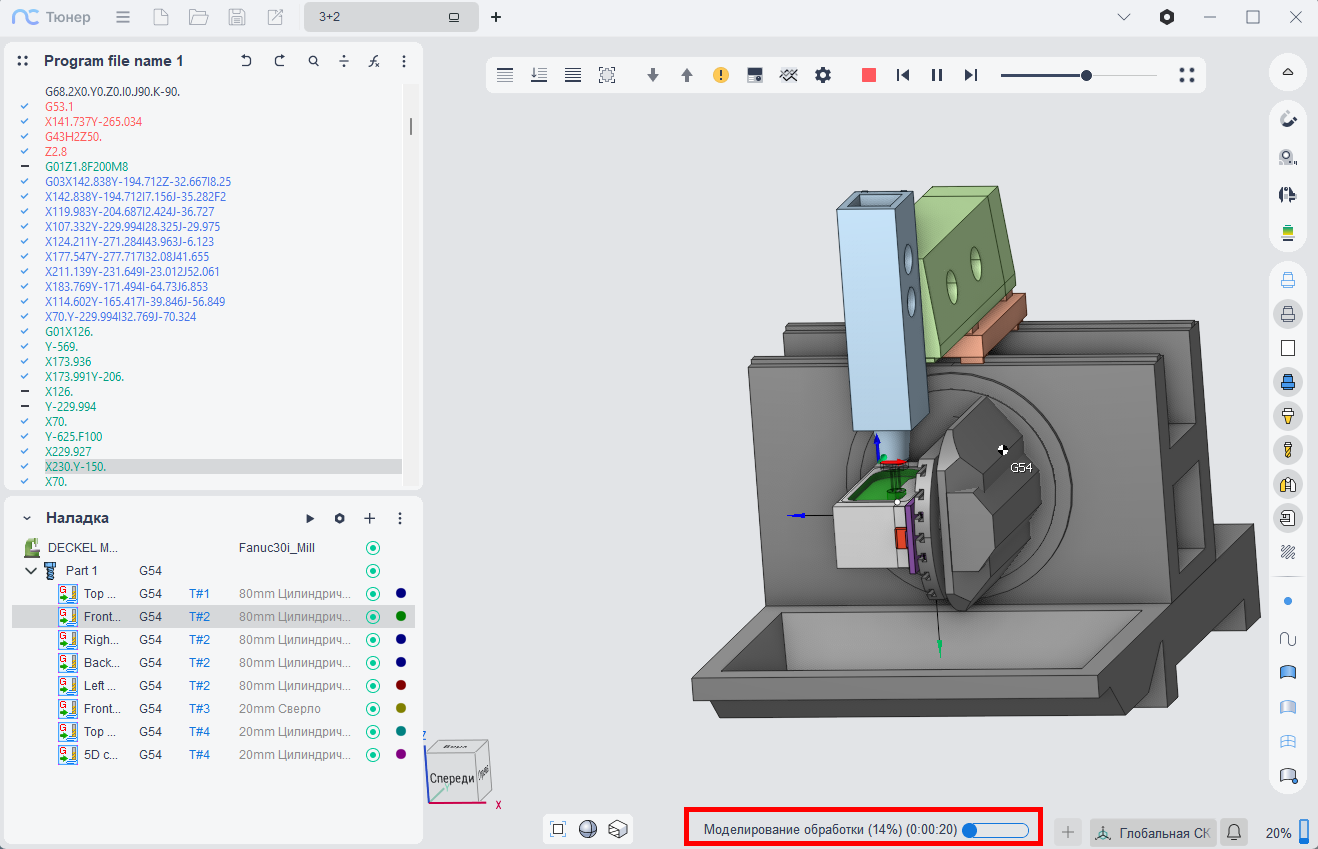The width and height of the screenshot is (1318, 849).
Task: Toggle the green status circle for Part 1
Action: pyautogui.click(x=373, y=571)
